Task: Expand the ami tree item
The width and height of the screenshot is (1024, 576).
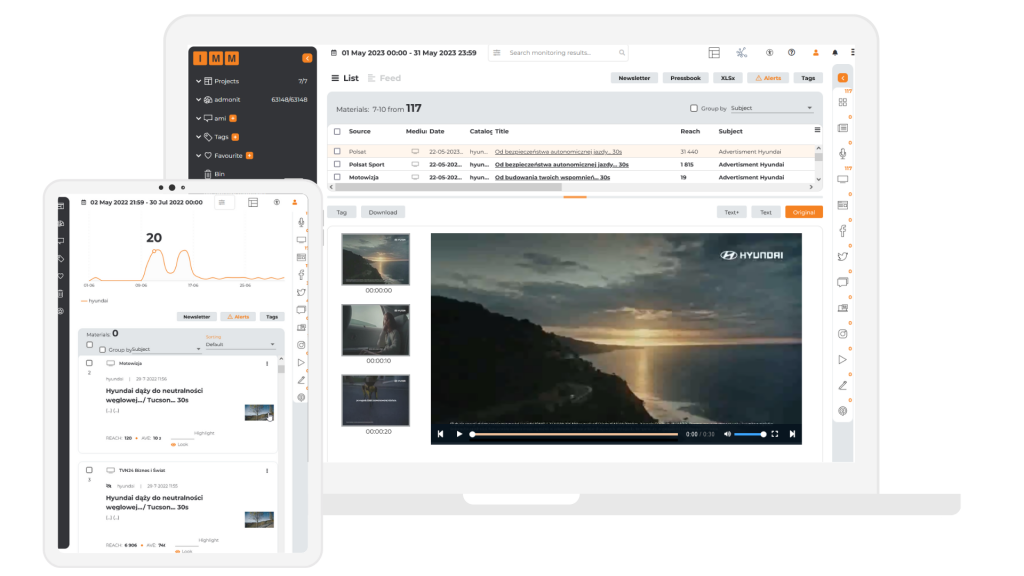Action: [199, 118]
